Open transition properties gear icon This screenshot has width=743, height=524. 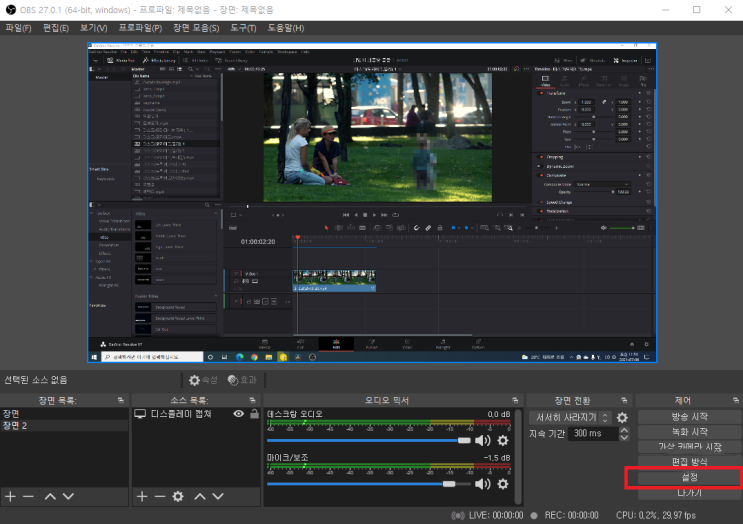point(622,417)
